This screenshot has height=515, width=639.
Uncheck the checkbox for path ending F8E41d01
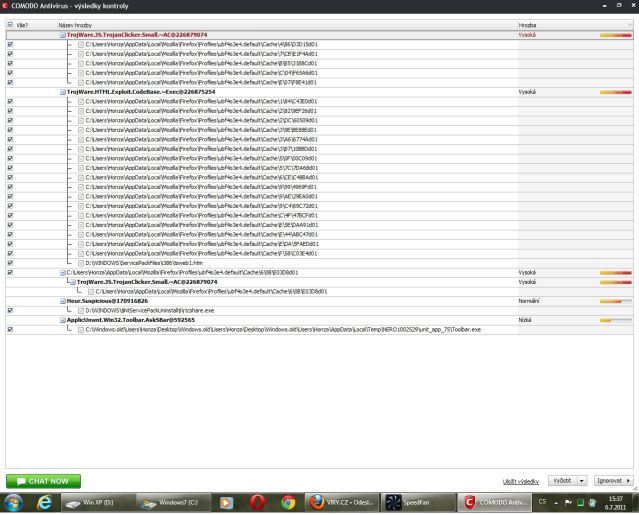click(10, 82)
